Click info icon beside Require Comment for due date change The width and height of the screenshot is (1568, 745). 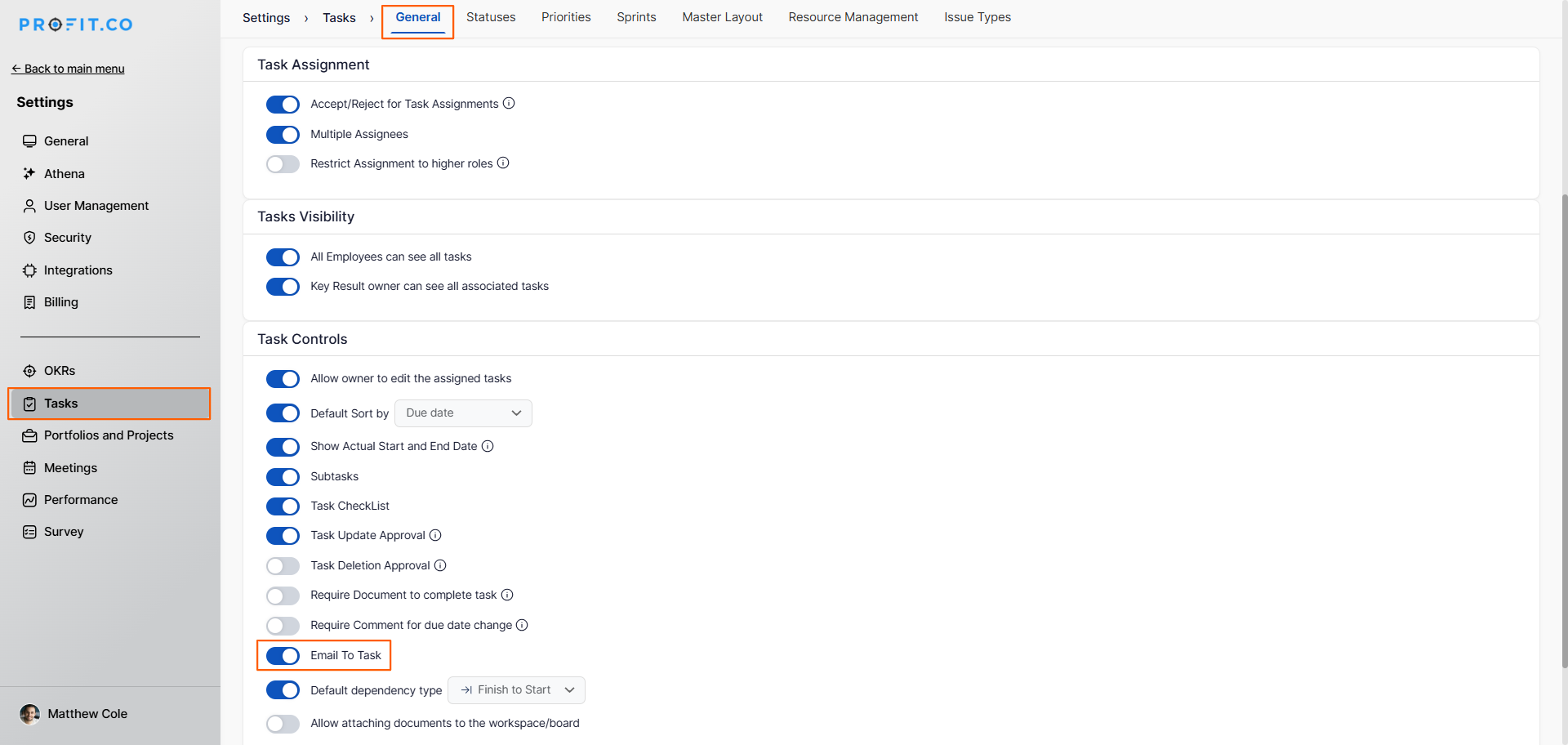coord(522,625)
